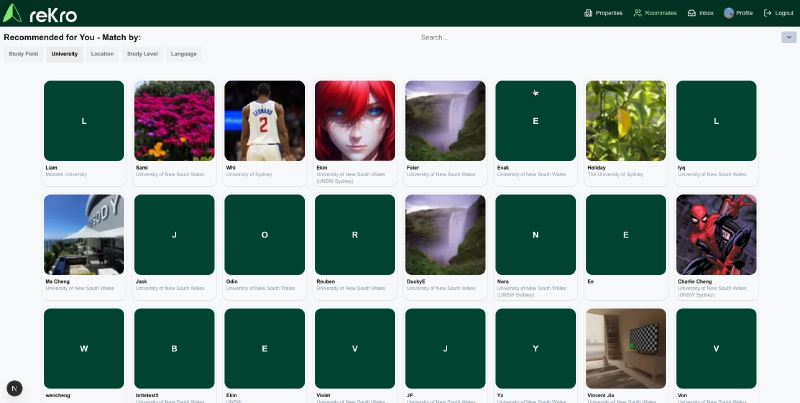Open Vincent Jia's room interior photo

click(x=626, y=348)
